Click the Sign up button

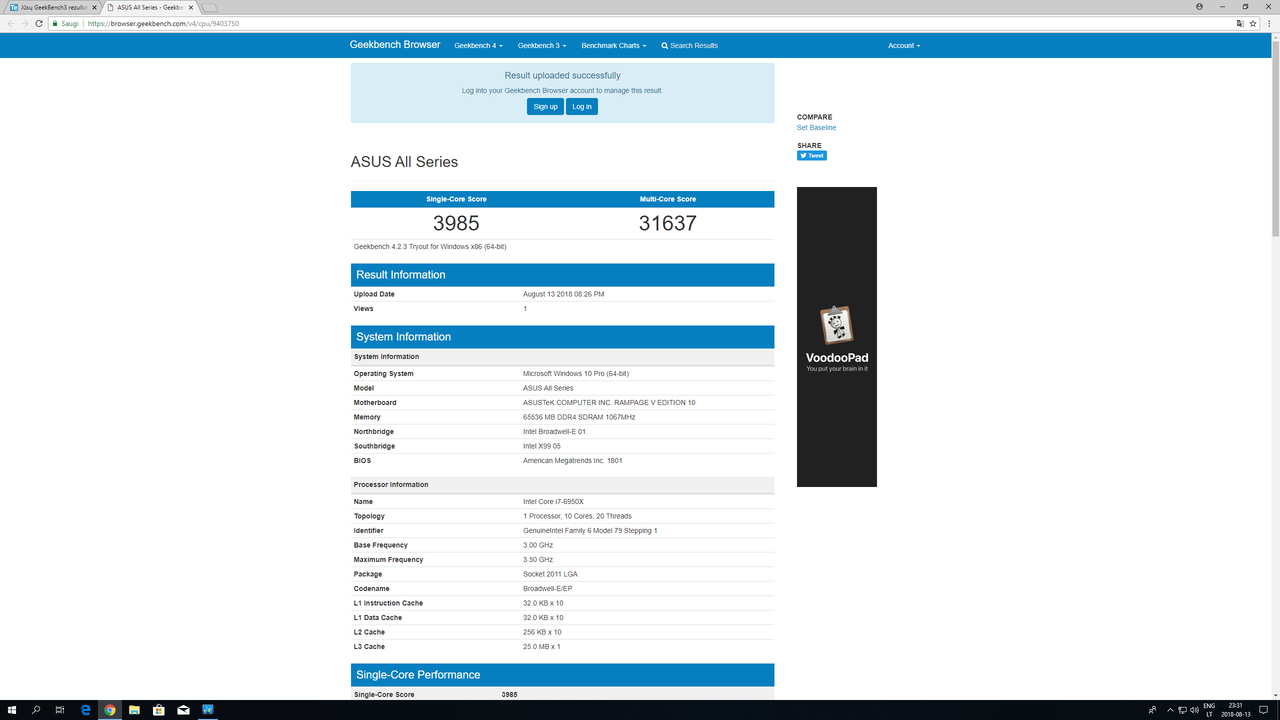click(545, 106)
